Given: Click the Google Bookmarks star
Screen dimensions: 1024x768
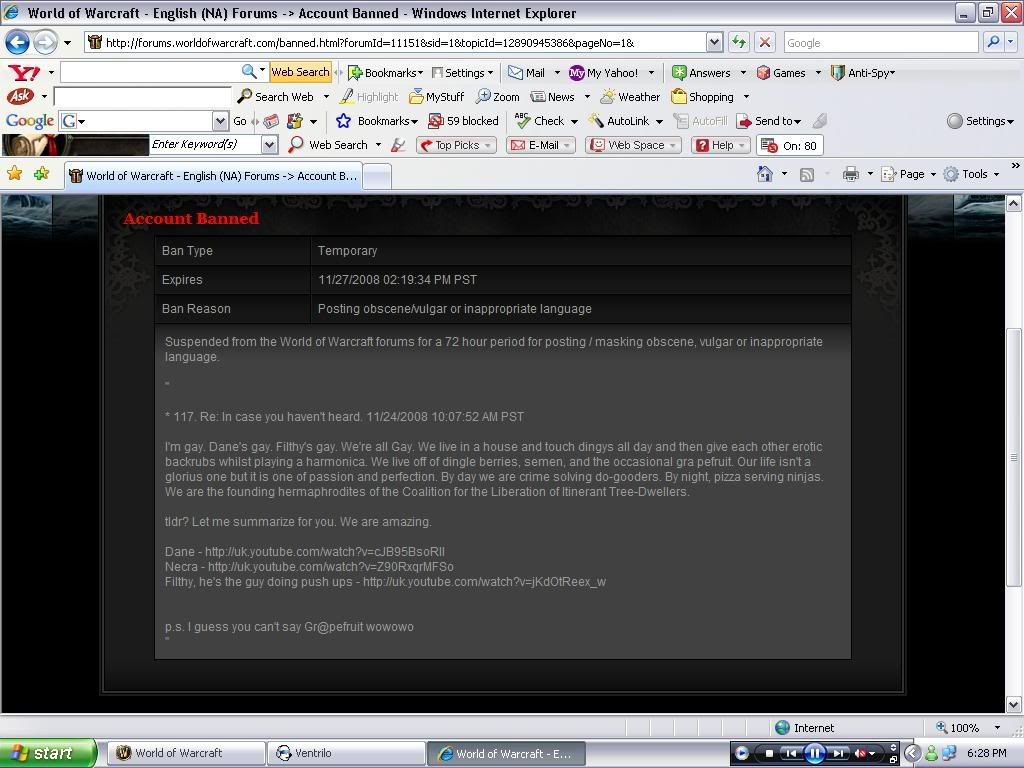Looking at the screenshot, I should click(344, 121).
